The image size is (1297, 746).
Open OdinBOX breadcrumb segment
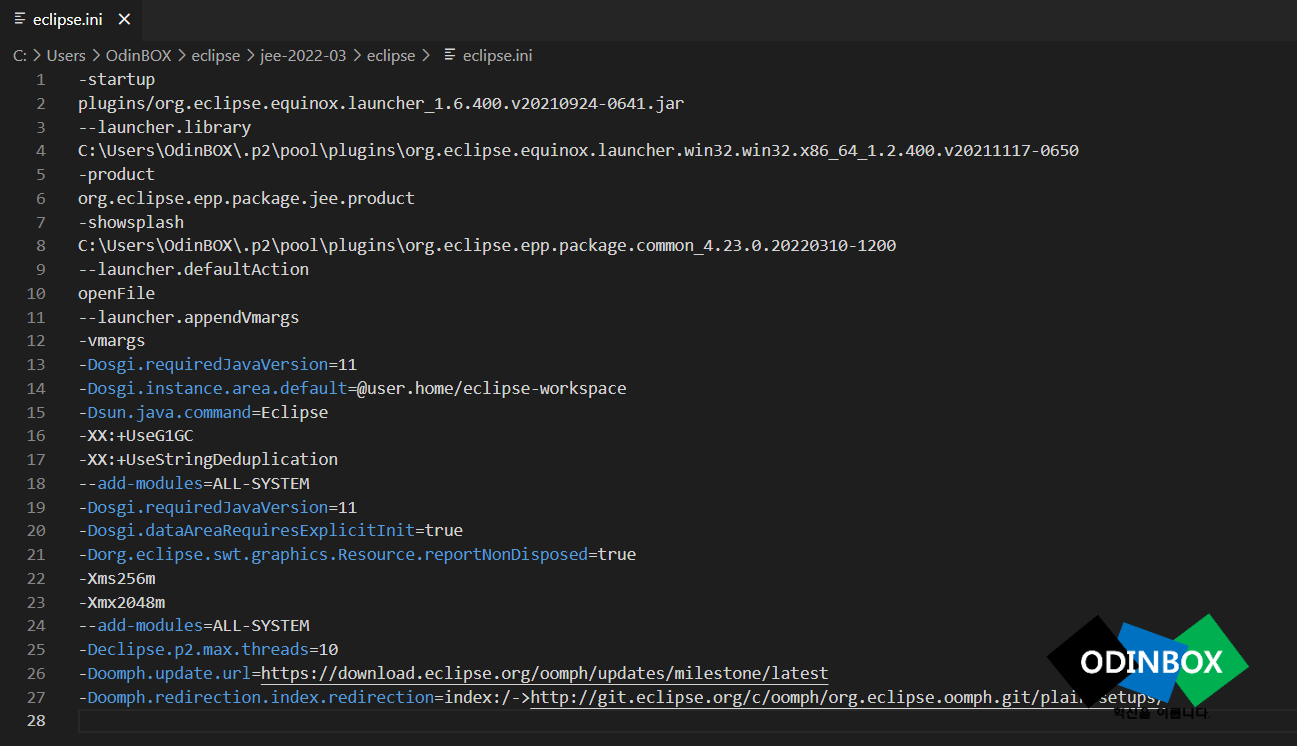coord(139,56)
